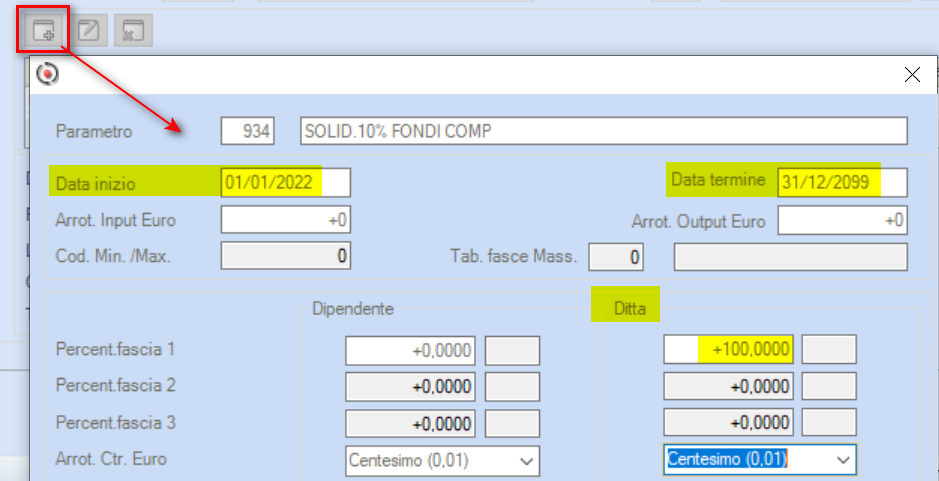The image size is (939, 481).
Task: Click the Data inizio label
Action: [x=95, y=183]
